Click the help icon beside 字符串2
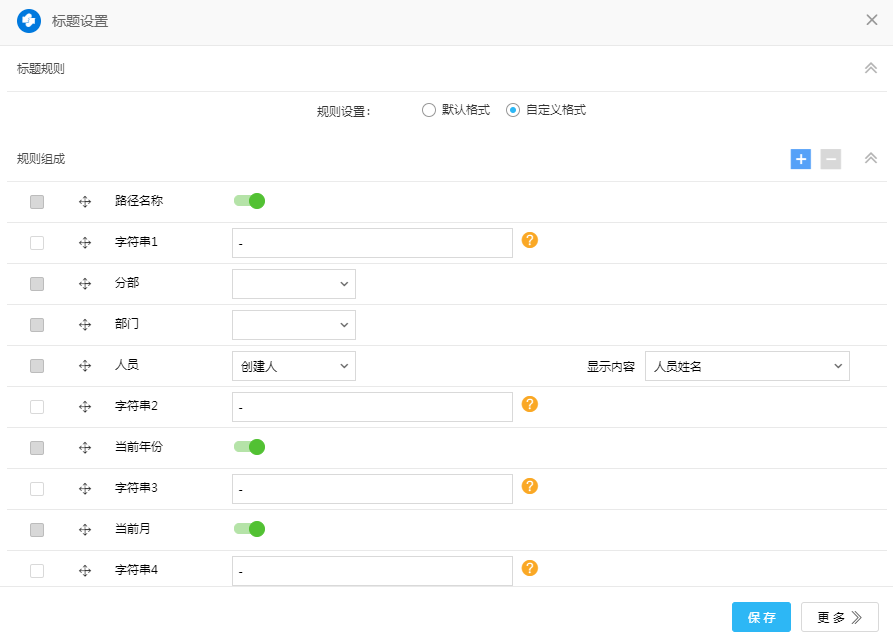 click(530, 404)
